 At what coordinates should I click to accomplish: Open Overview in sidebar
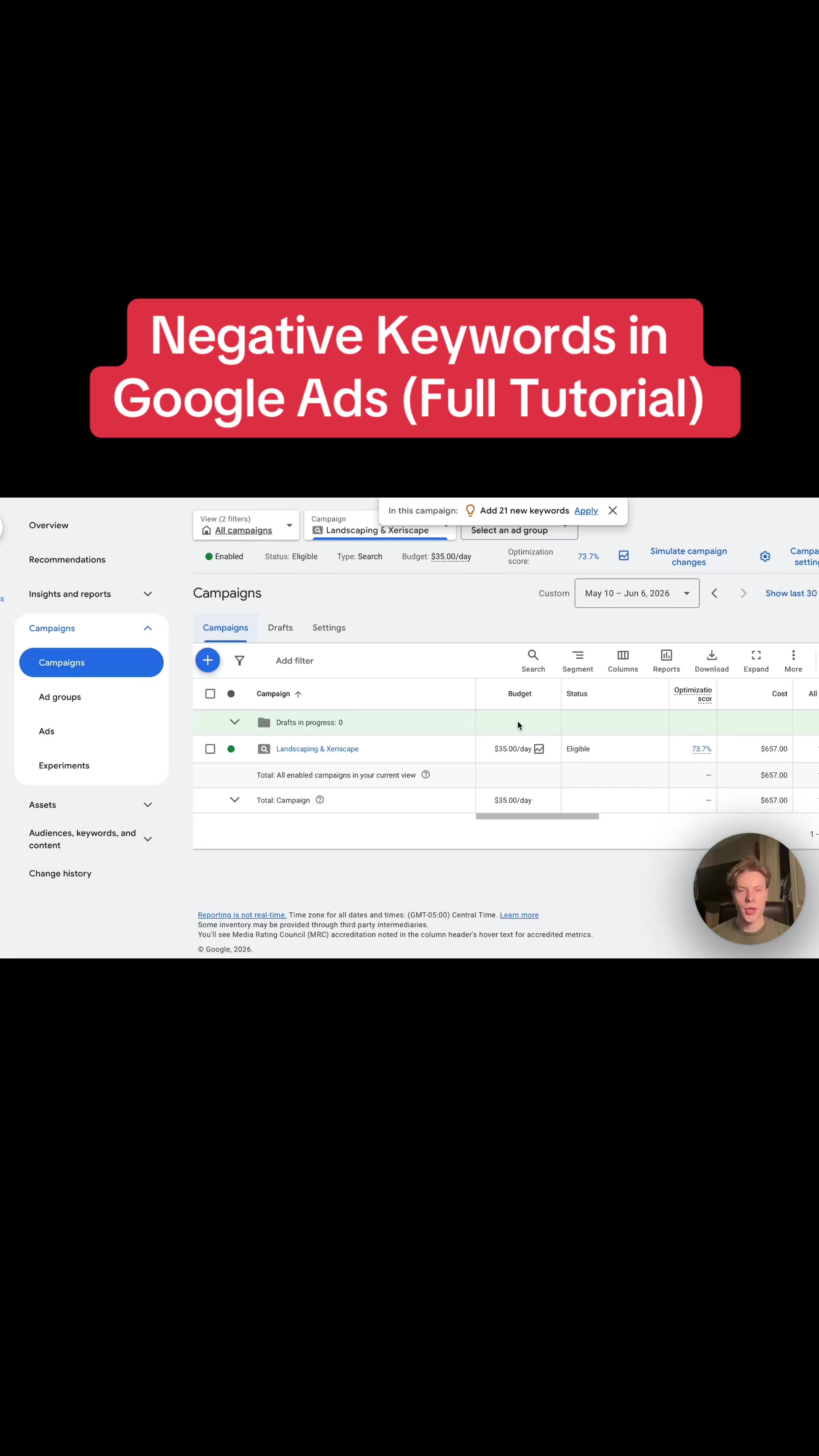49,525
